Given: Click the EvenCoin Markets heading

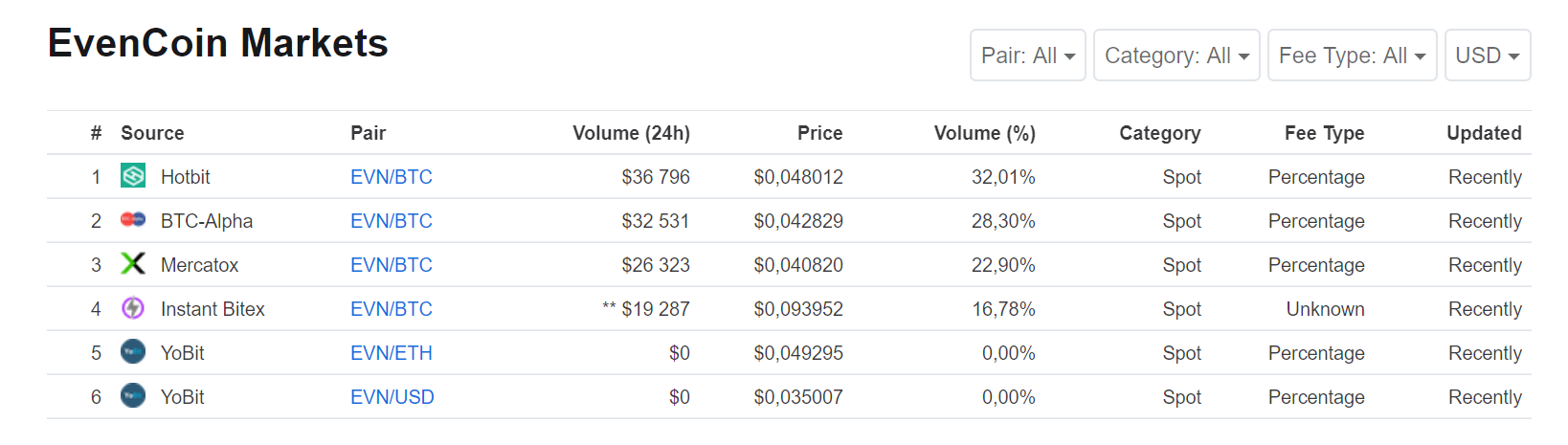Looking at the screenshot, I should point(218,43).
